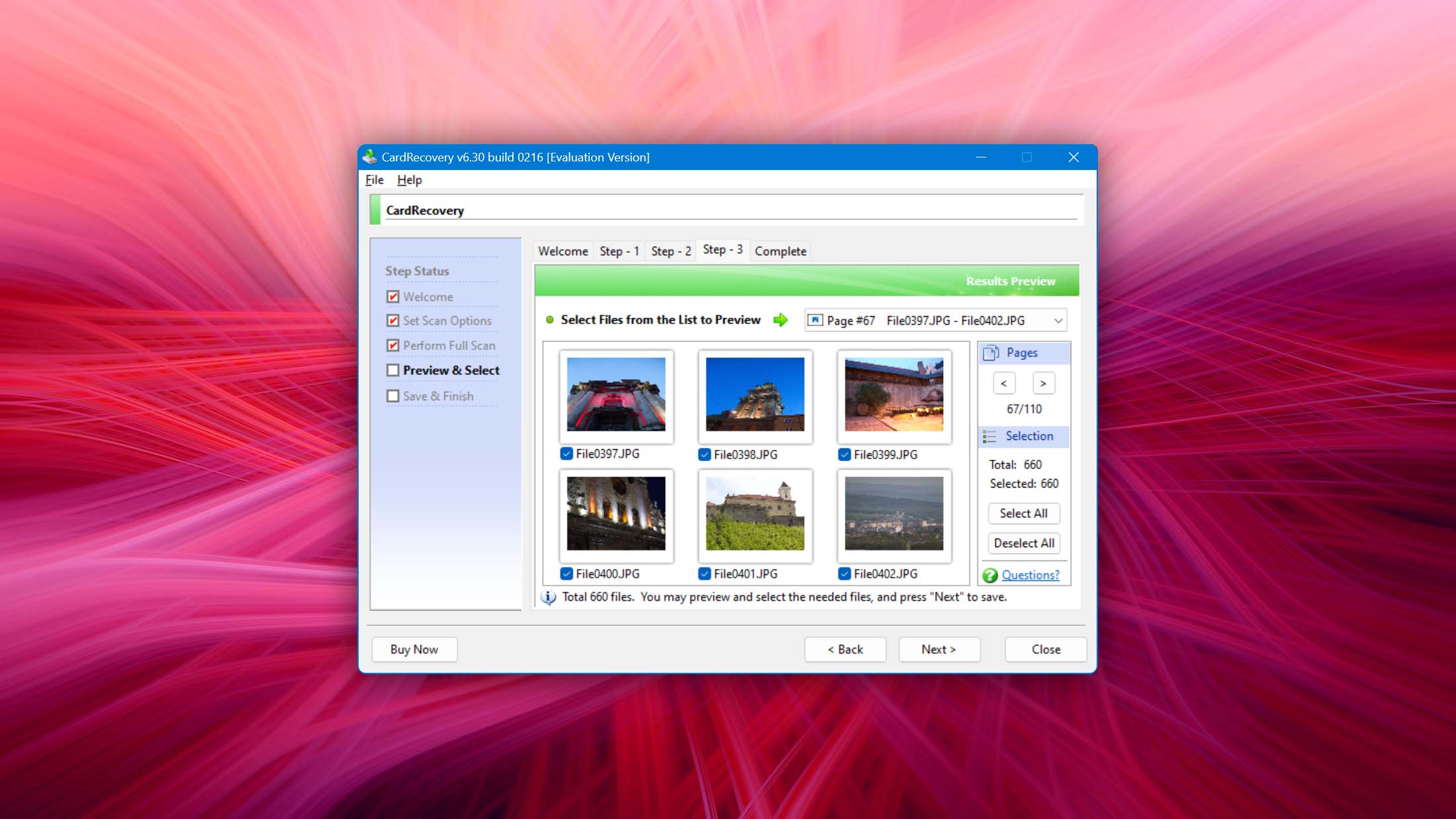Viewport: 1456px width, 819px height.
Task: Click the Next > button
Action: point(939,650)
